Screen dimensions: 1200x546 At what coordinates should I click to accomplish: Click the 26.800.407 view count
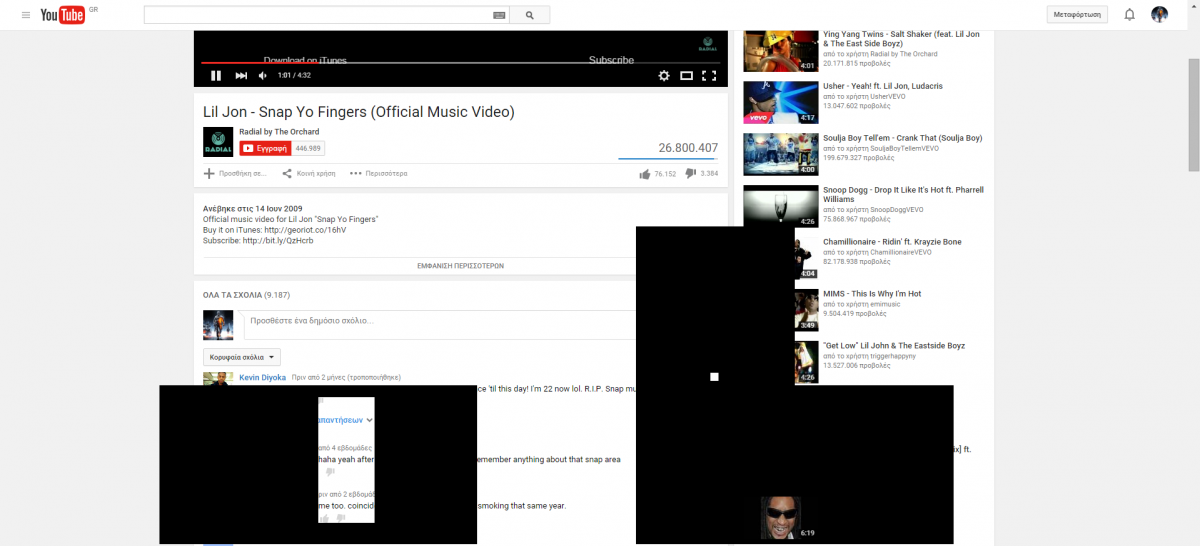pyautogui.click(x=688, y=148)
